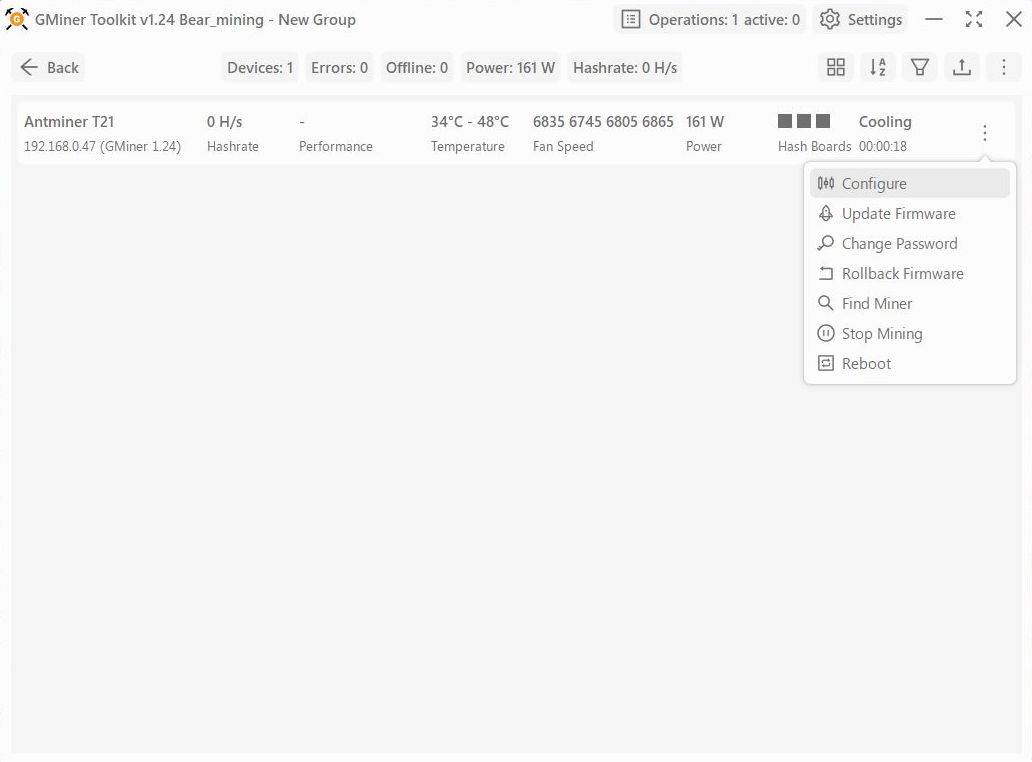Click the GMiner pickaxe app logo
1032x762 pixels.
(16, 19)
